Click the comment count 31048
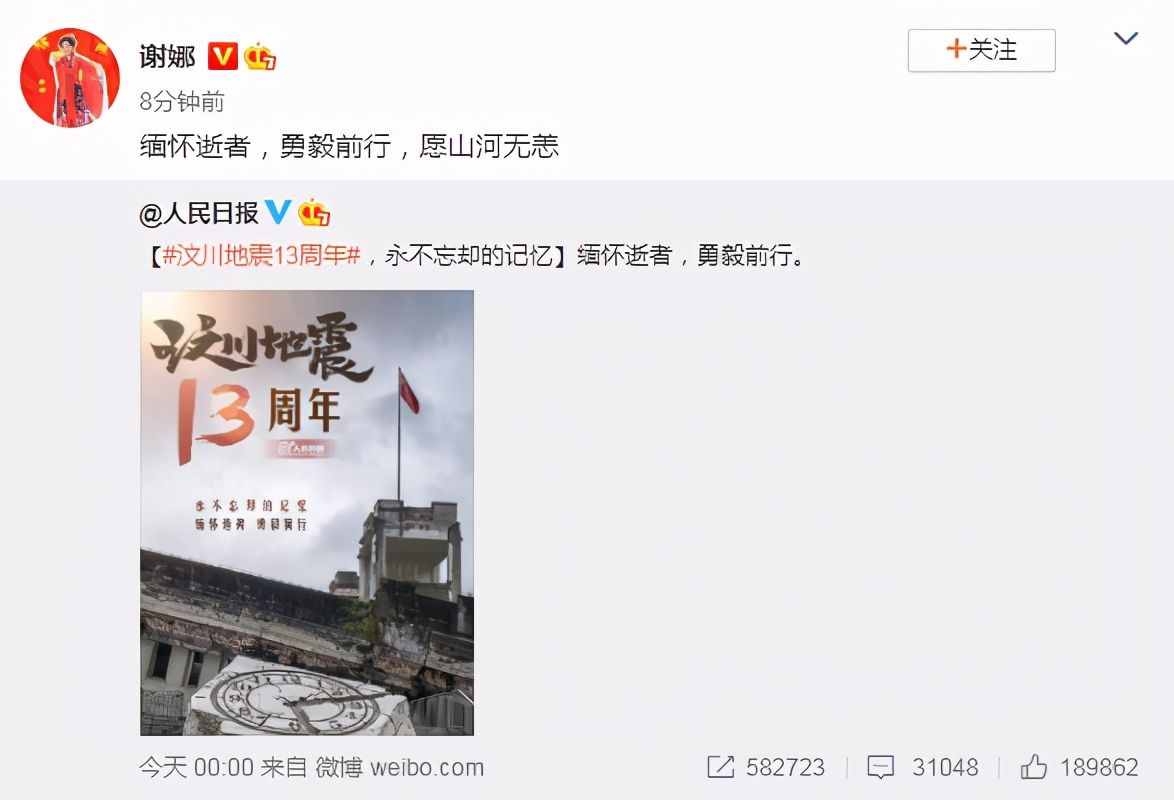1174x800 pixels. (x=945, y=767)
